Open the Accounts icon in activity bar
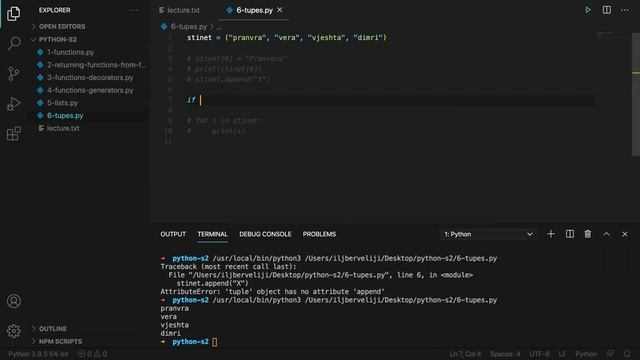The height and width of the screenshot is (360, 640). (14, 301)
